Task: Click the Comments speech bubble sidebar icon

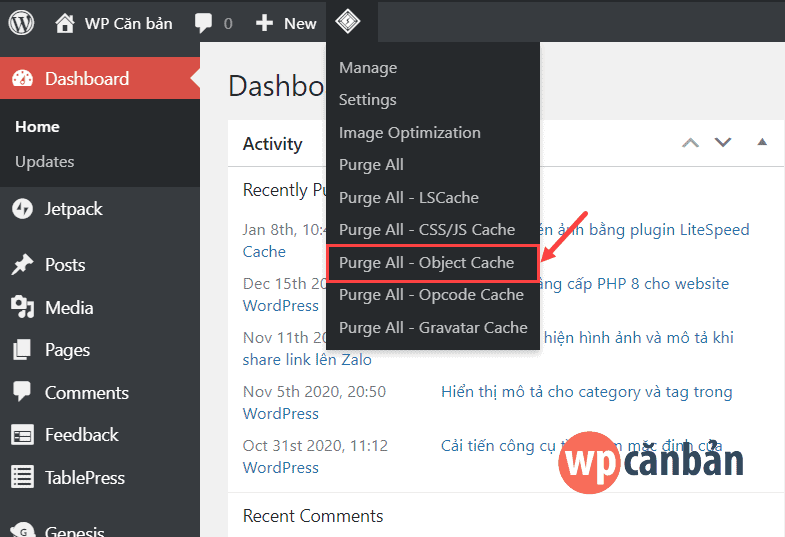Action: [22, 392]
